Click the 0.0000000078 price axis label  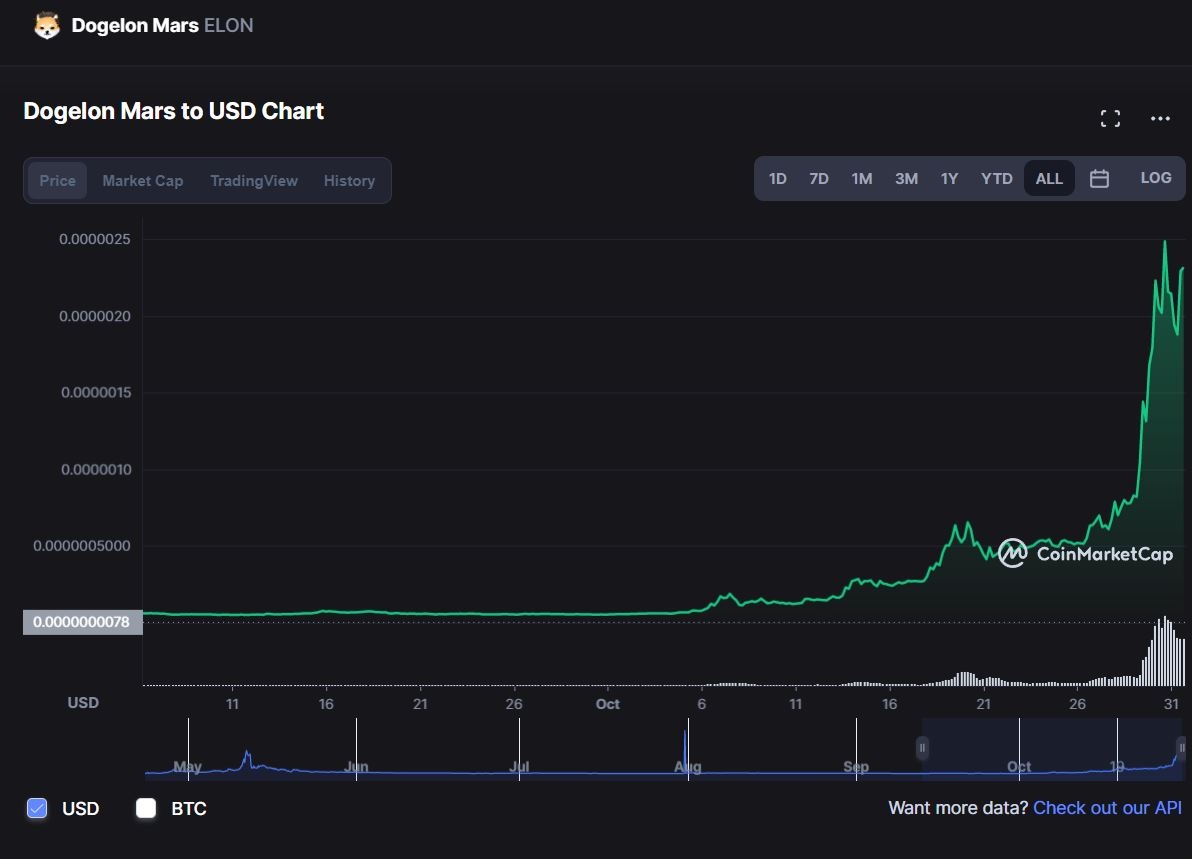click(81, 622)
